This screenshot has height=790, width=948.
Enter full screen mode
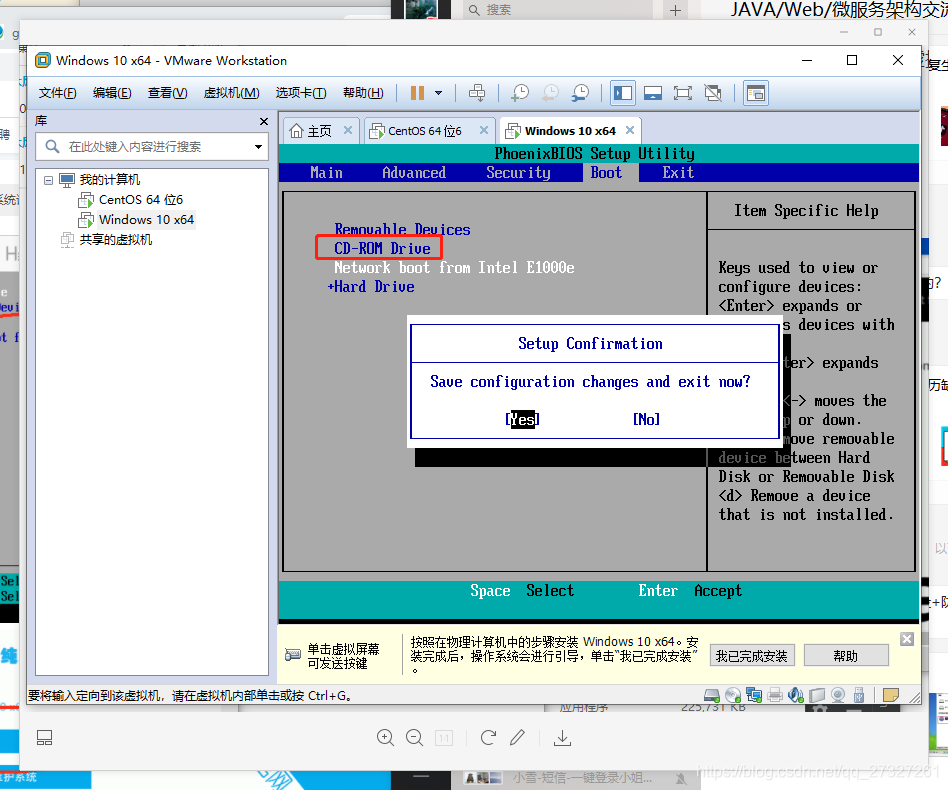(x=683, y=93)
